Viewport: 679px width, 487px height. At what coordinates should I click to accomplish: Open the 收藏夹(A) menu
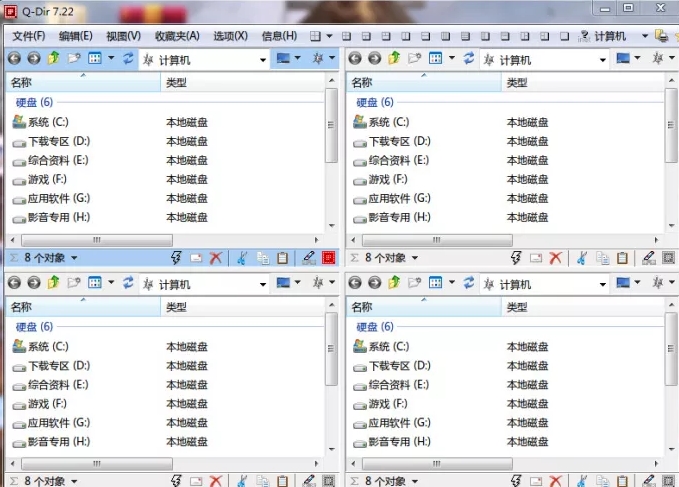[x=177, y=36]
